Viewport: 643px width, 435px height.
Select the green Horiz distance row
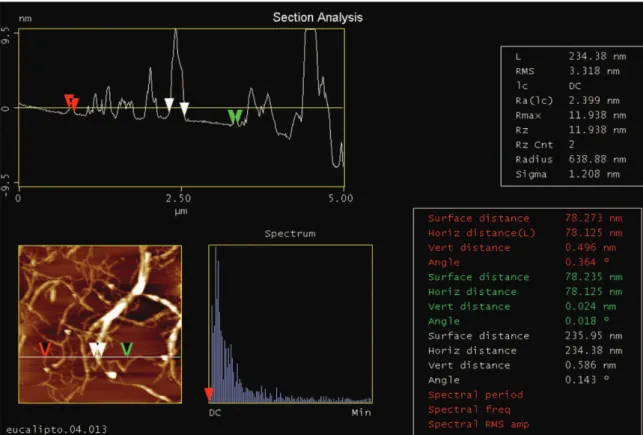(x=525, y=292)
